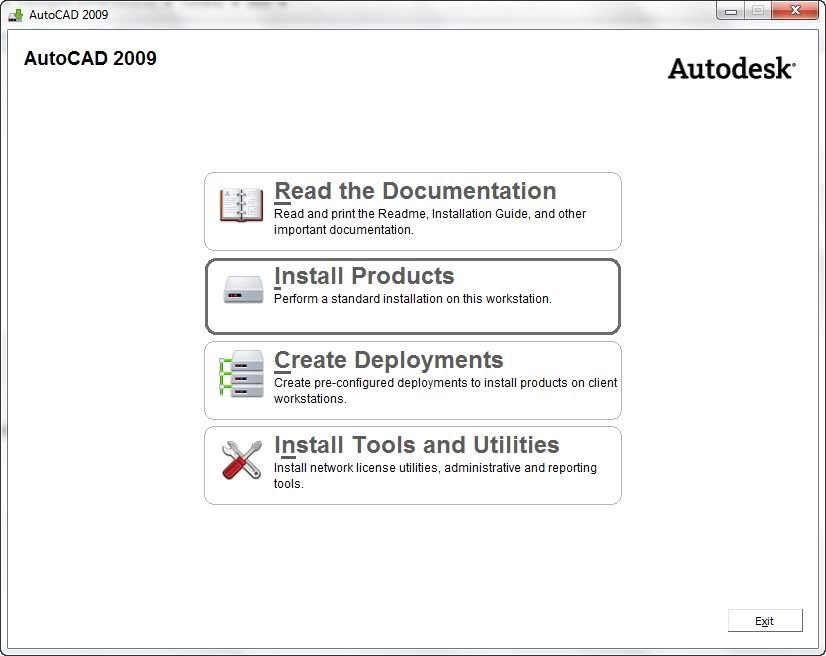Open the Install Tools and Utilities heading
The height and width of the screenshot is (656, 826).
[x=417, y=445]
